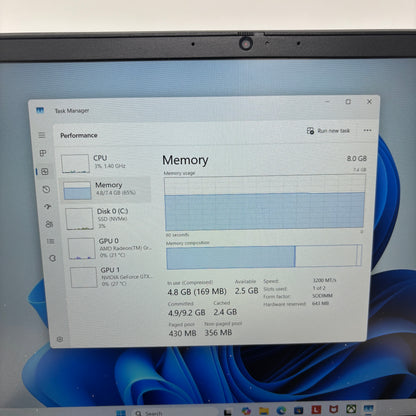Open the Users page icon
The width and height of the screenshot is (416, 416).
49,224
